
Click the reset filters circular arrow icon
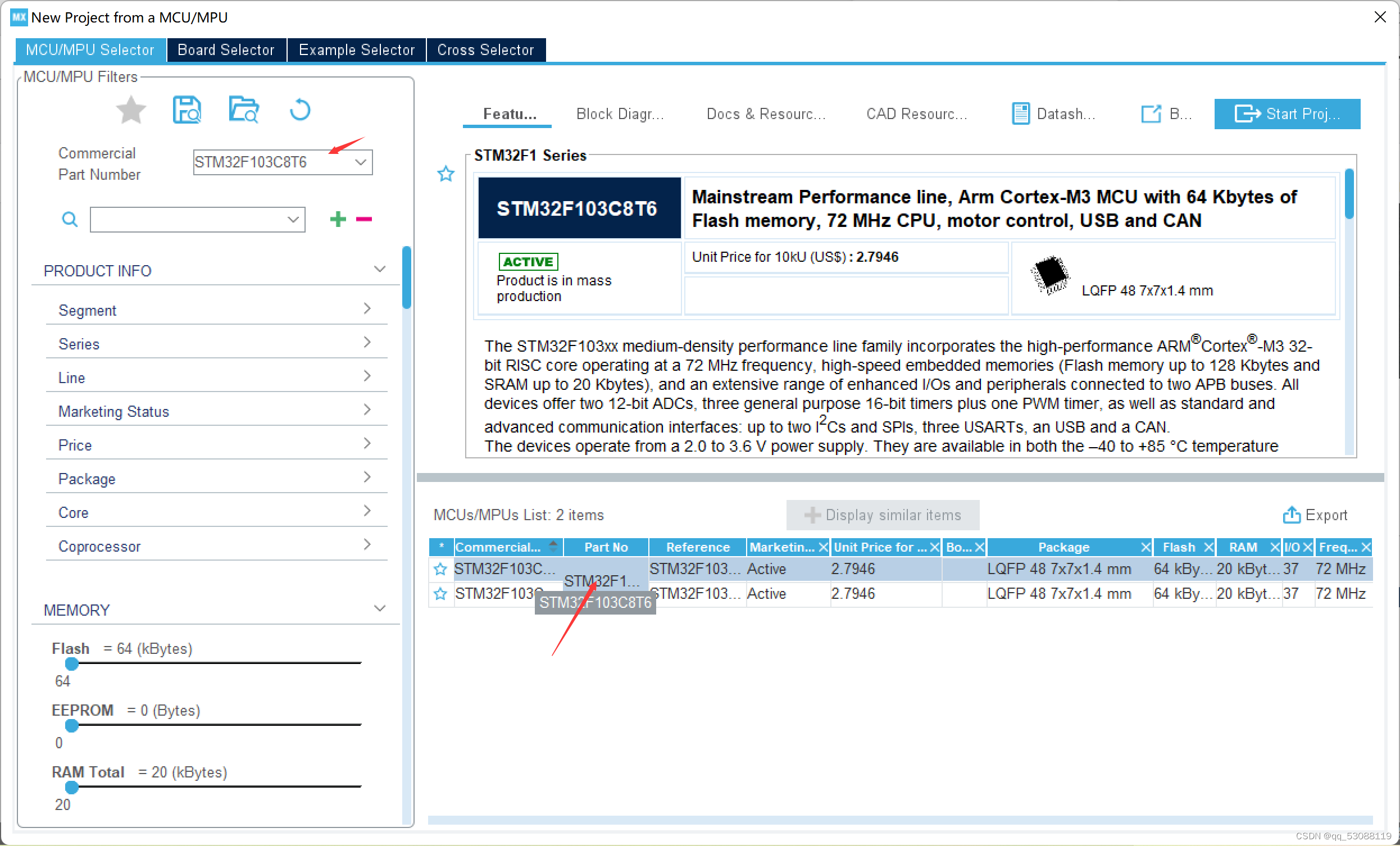pyautogui.click(x=299, y=110)
